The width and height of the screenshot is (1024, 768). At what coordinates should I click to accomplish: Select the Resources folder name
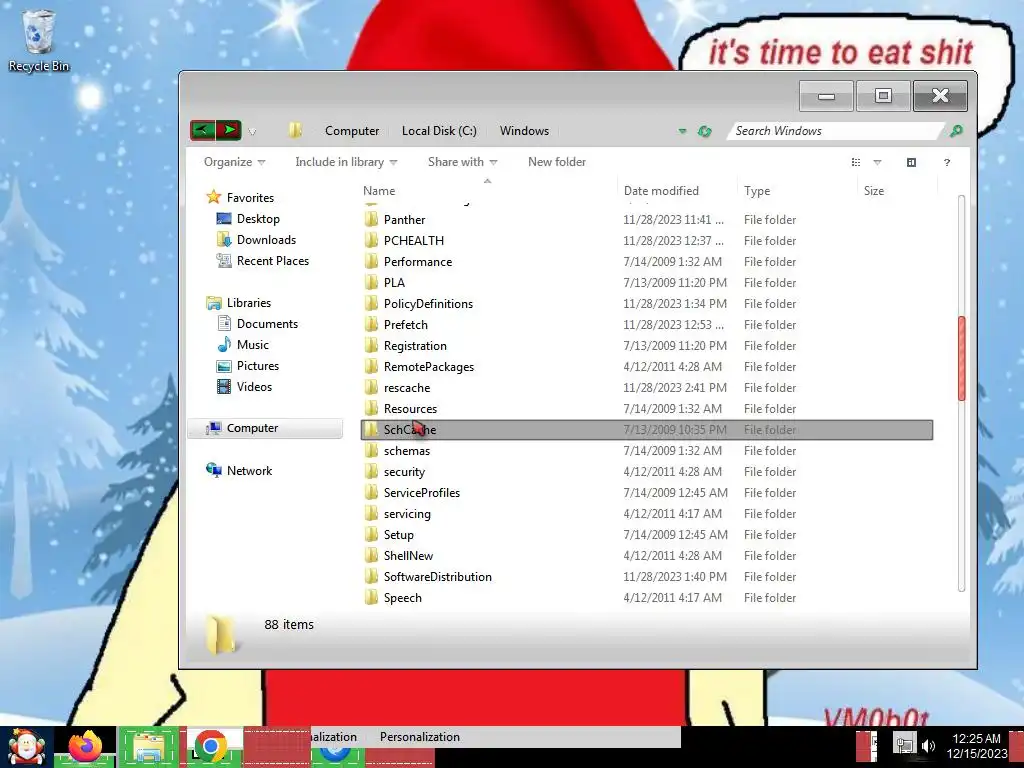410,408
